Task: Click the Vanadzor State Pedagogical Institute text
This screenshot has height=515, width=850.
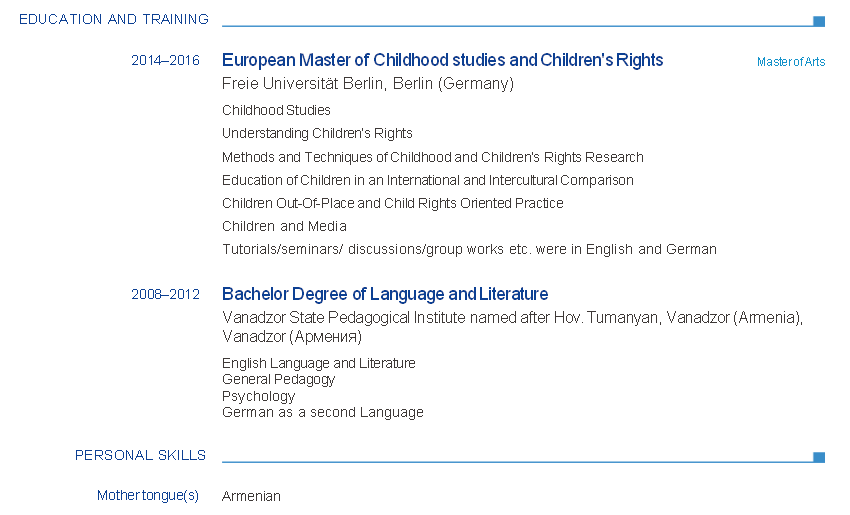Action: pyautogui.click(x=512, y=318)
